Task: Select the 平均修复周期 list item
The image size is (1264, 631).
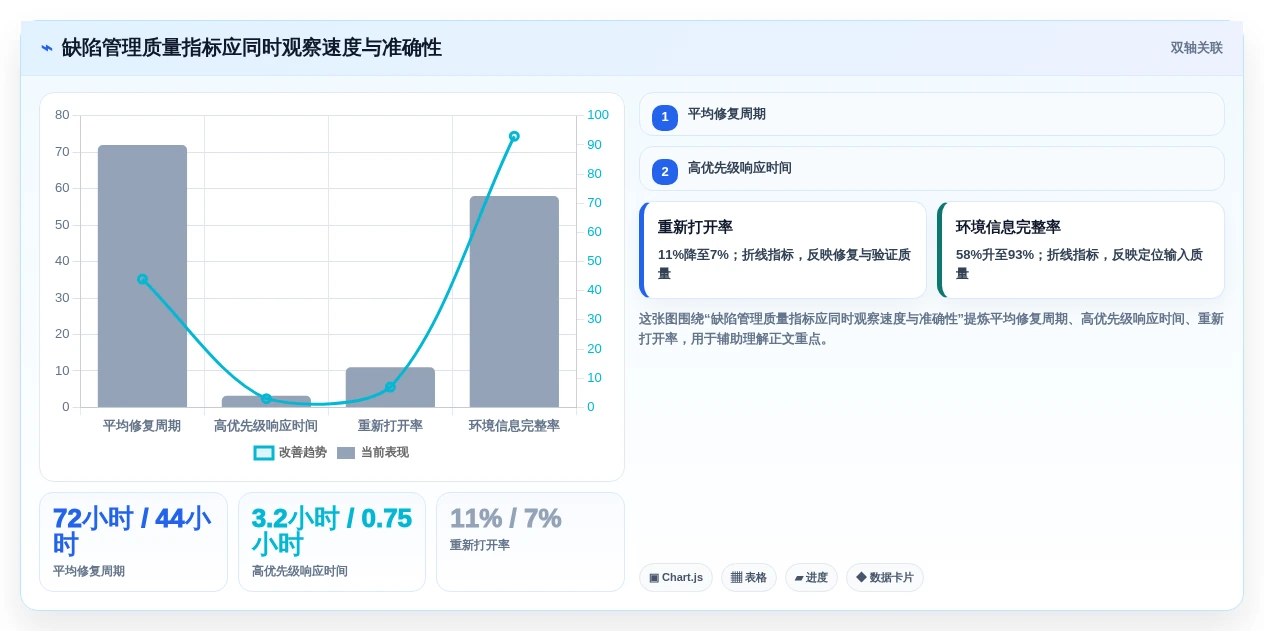Action: click(932, 114)
